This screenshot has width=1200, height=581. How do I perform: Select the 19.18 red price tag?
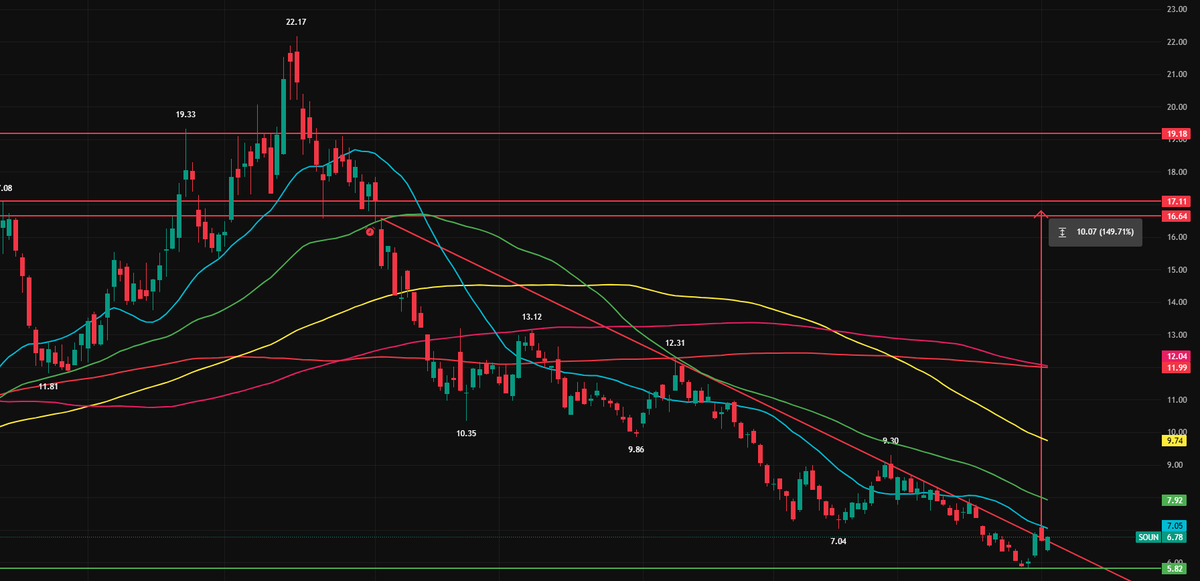pos(1176,133)
